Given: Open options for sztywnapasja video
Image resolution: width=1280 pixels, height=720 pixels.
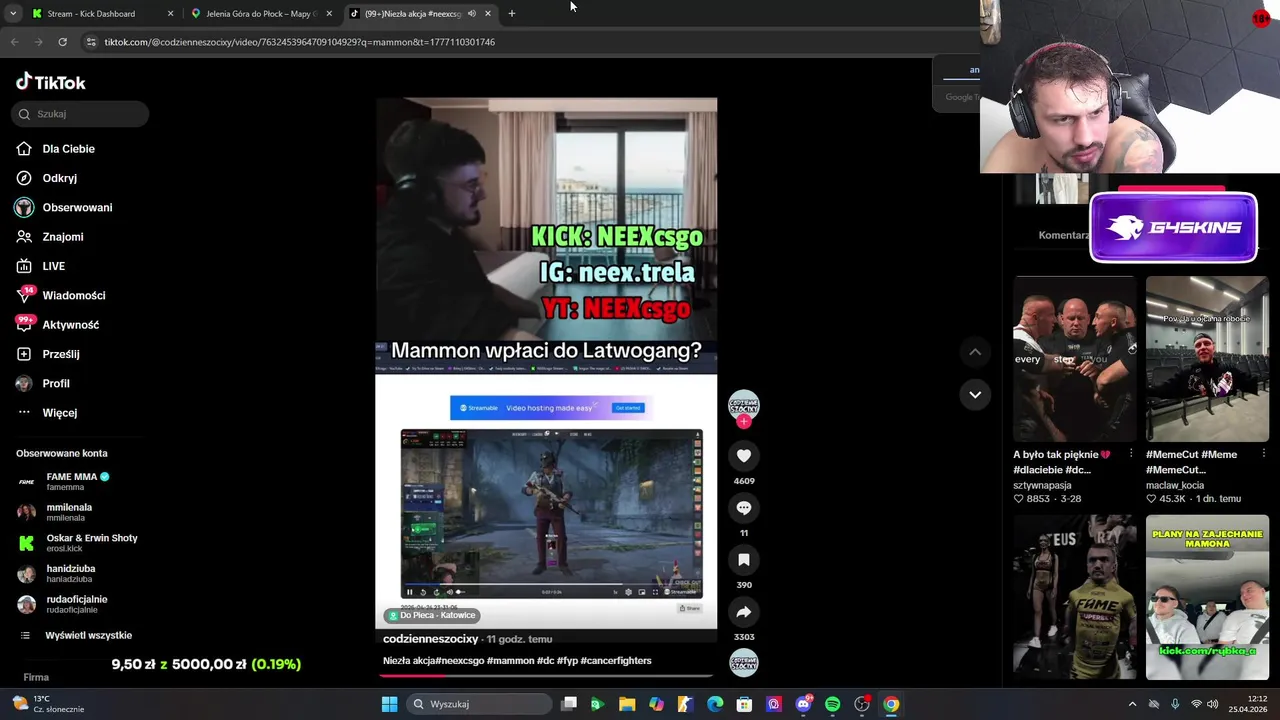Looking at the screenshot, I should point(1131,454).
